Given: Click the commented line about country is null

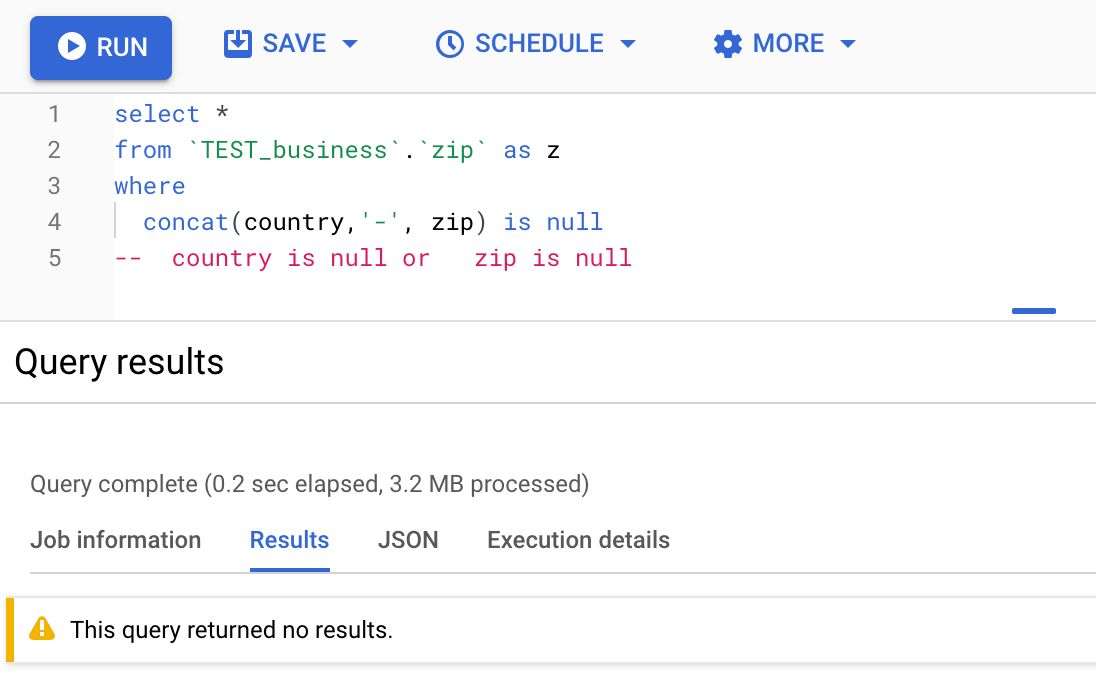Looking at the screenshot, I should pyautogui.click(x=373, y=259).
